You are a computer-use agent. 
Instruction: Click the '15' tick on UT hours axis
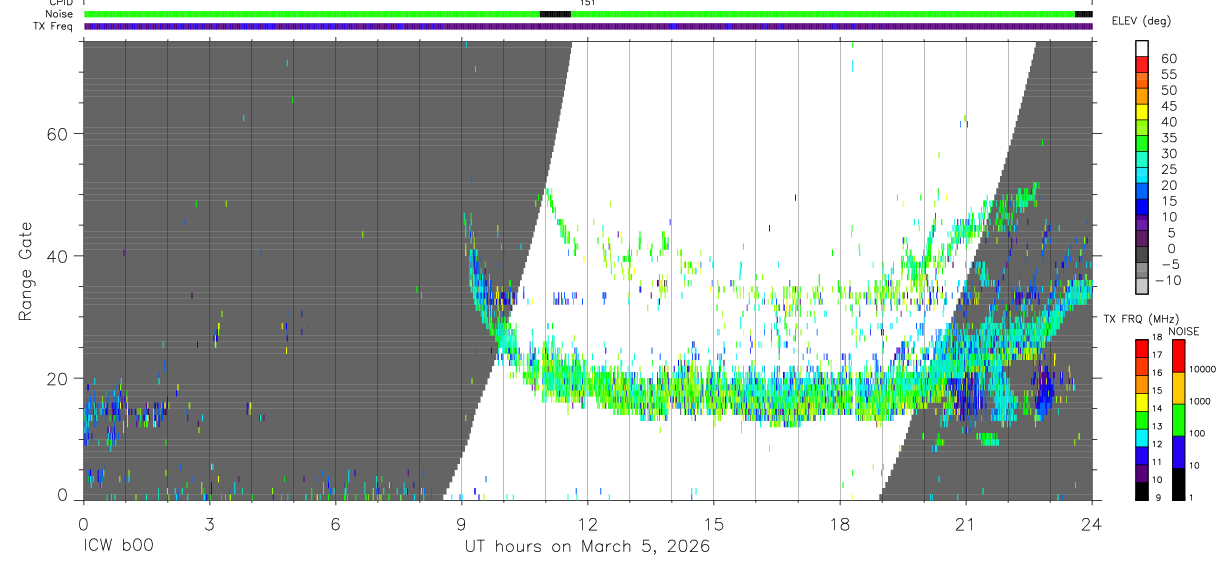tap(714, 524)
